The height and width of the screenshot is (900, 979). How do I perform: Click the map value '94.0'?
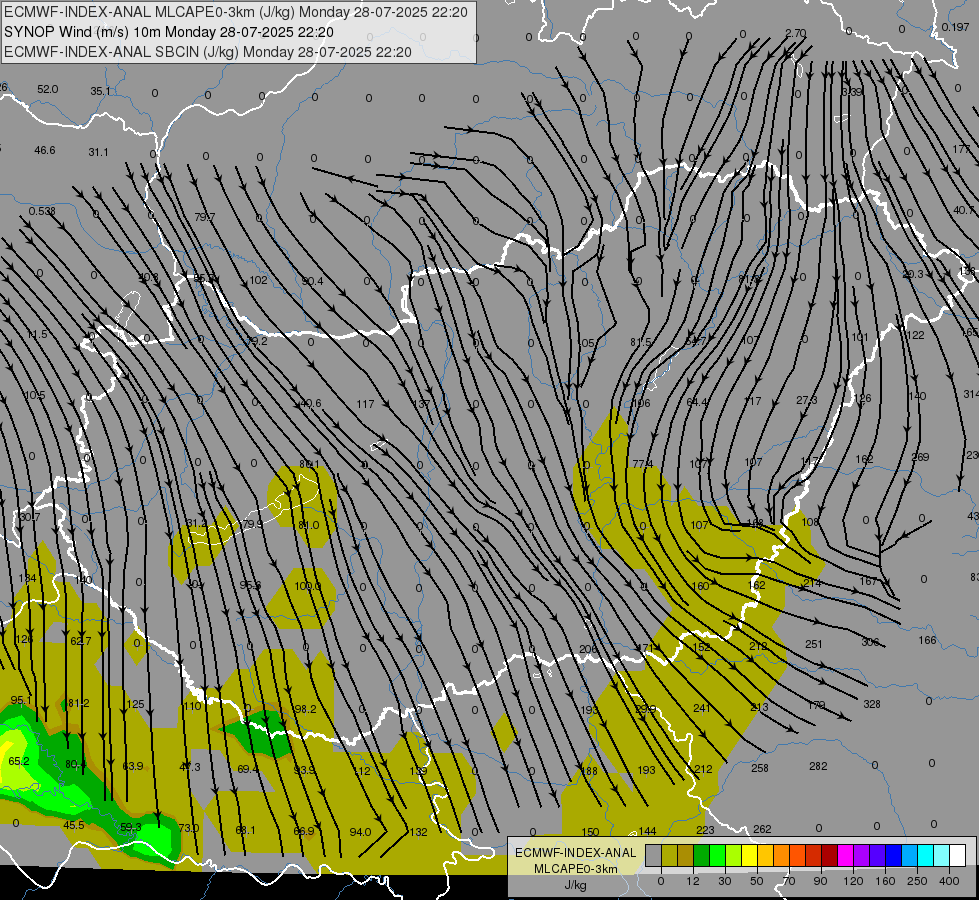360,832
